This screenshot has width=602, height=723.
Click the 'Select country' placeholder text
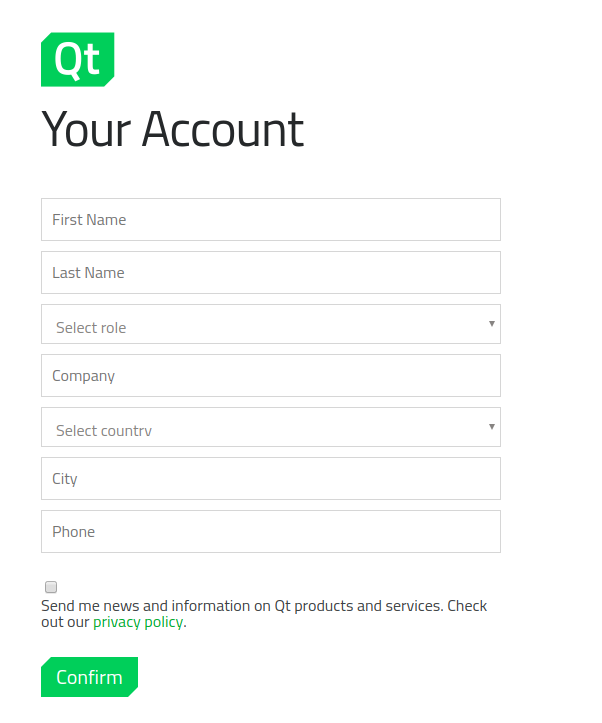click(x=104, y=431)
